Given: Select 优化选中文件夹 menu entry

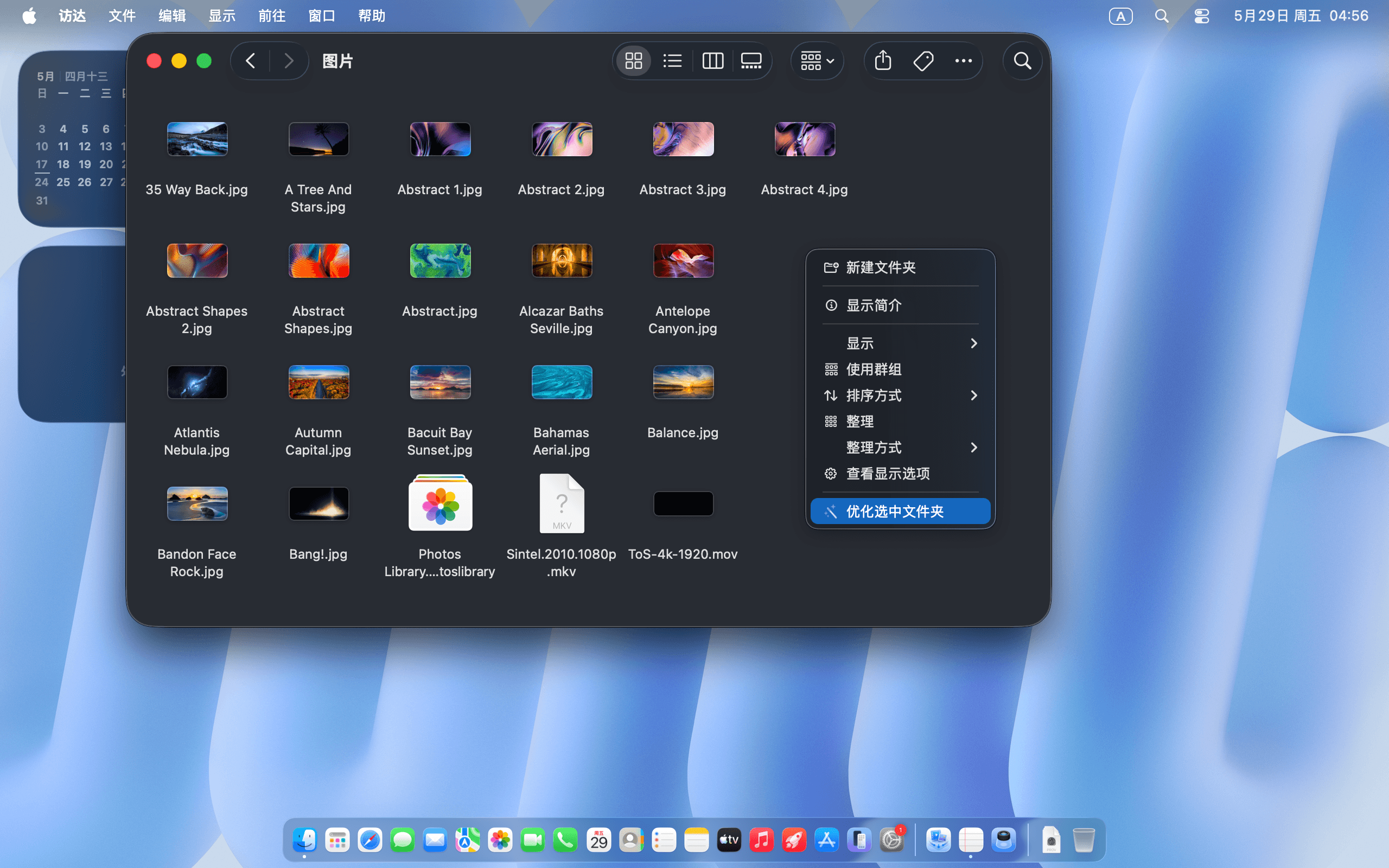Looking at the screenshot, I should pos(901,512).
